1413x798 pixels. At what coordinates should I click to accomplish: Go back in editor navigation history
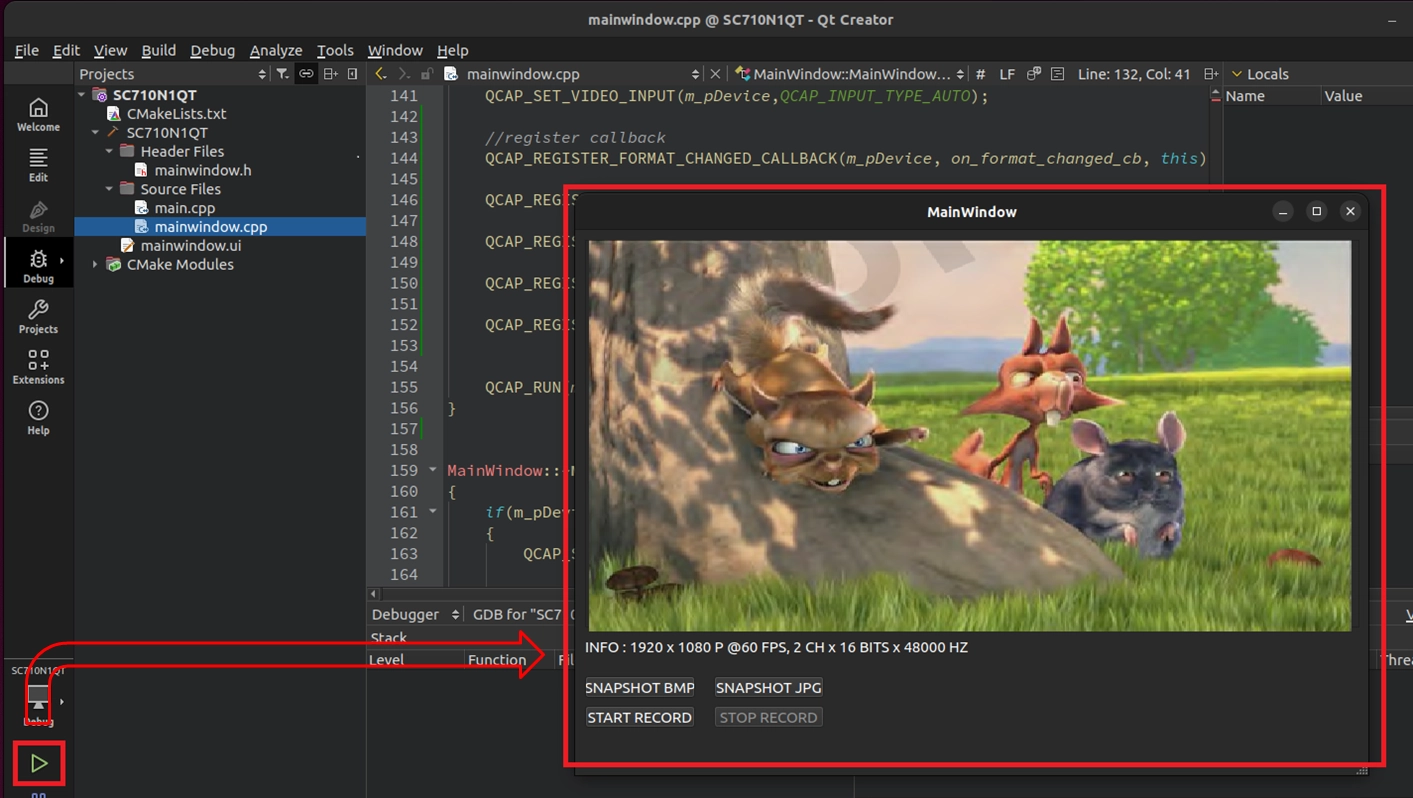tap(380, 74)
